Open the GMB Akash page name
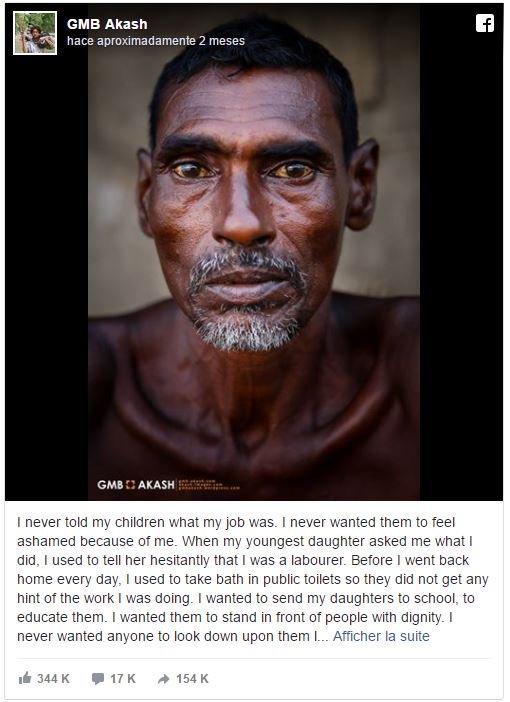Screen dimensions: 510x702 pos(107,24)
